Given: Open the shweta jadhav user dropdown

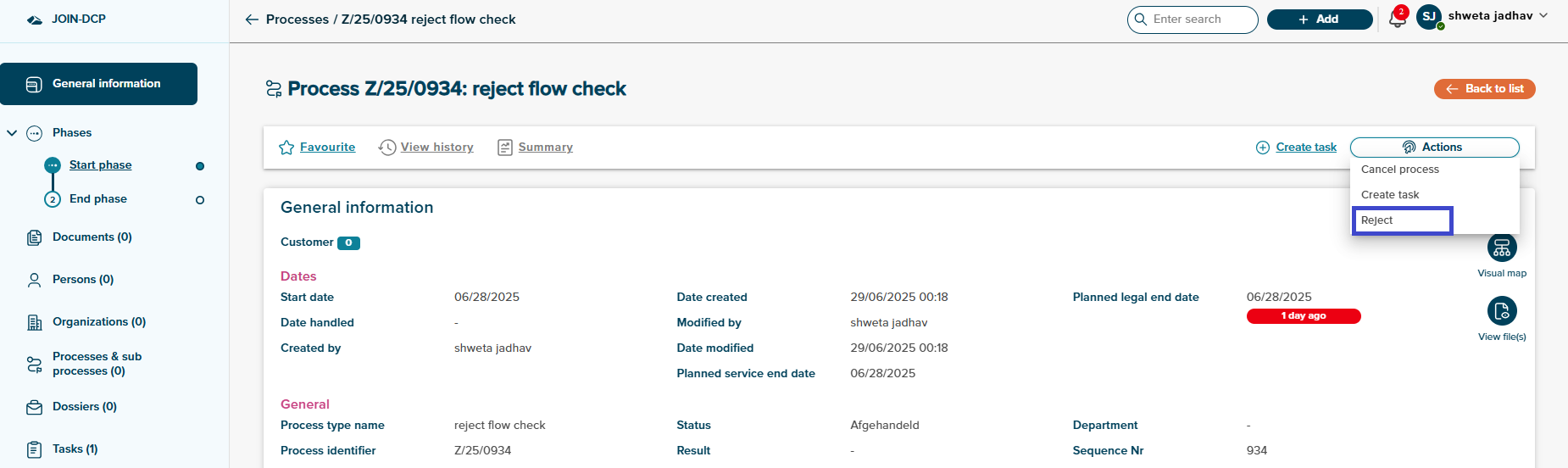Looking at the screenshot, I should tap(1497, 16).
